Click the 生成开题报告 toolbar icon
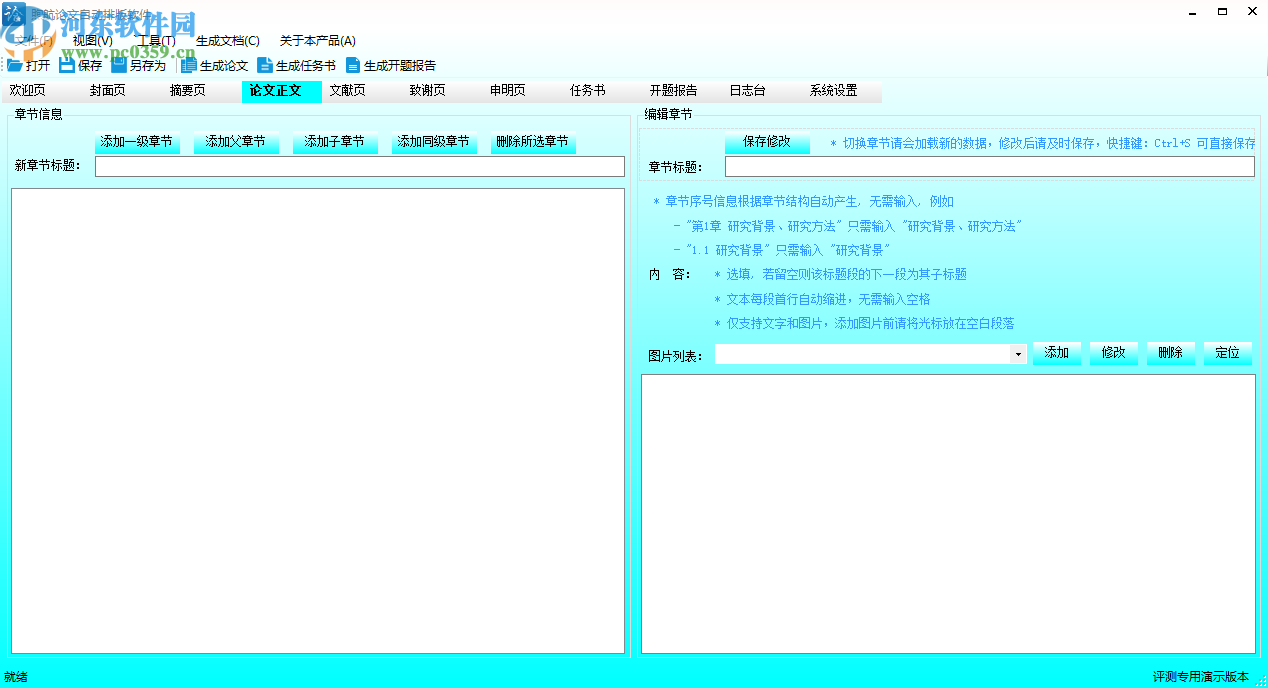 [382, 64]
